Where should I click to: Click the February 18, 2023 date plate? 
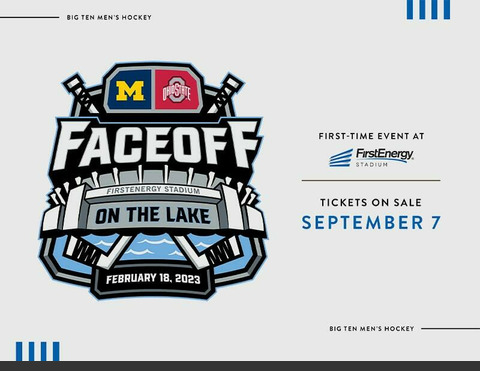coord(153,279)
